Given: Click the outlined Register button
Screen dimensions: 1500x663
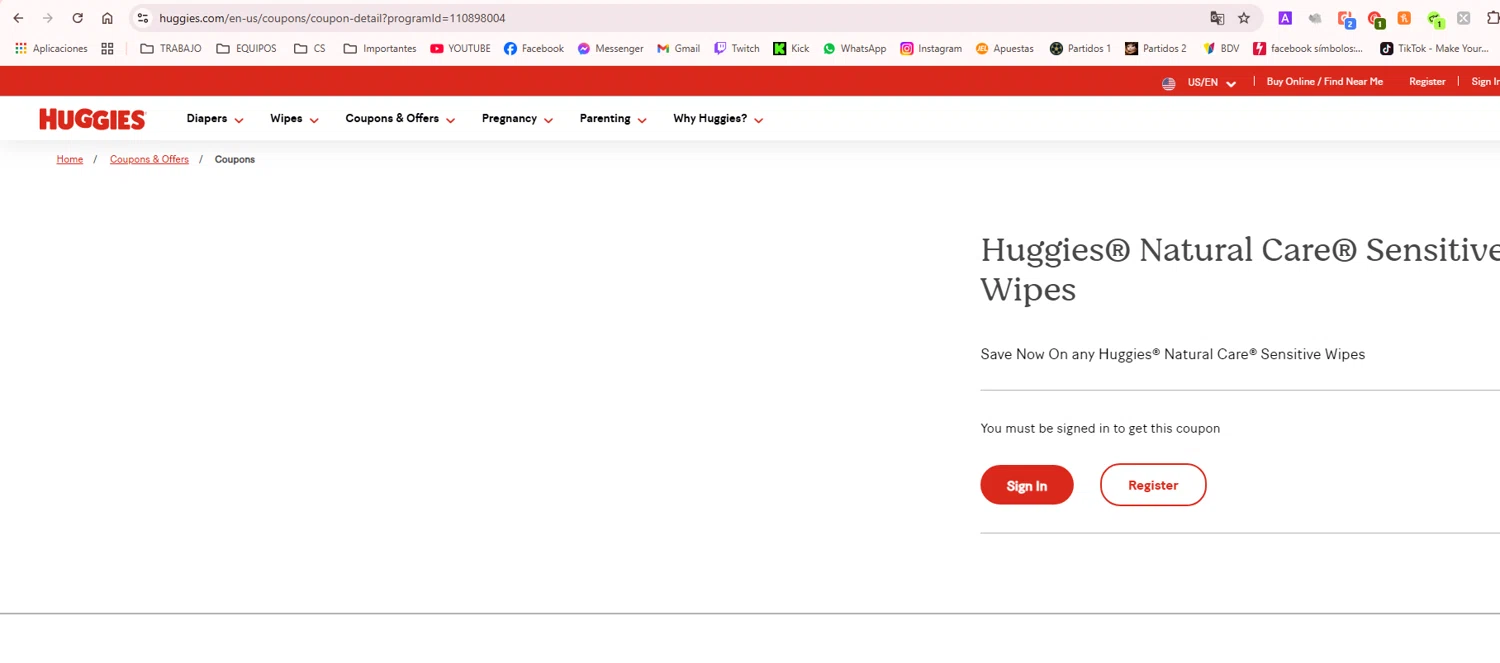Looking at the screenshot, I should click(1153, 485).
